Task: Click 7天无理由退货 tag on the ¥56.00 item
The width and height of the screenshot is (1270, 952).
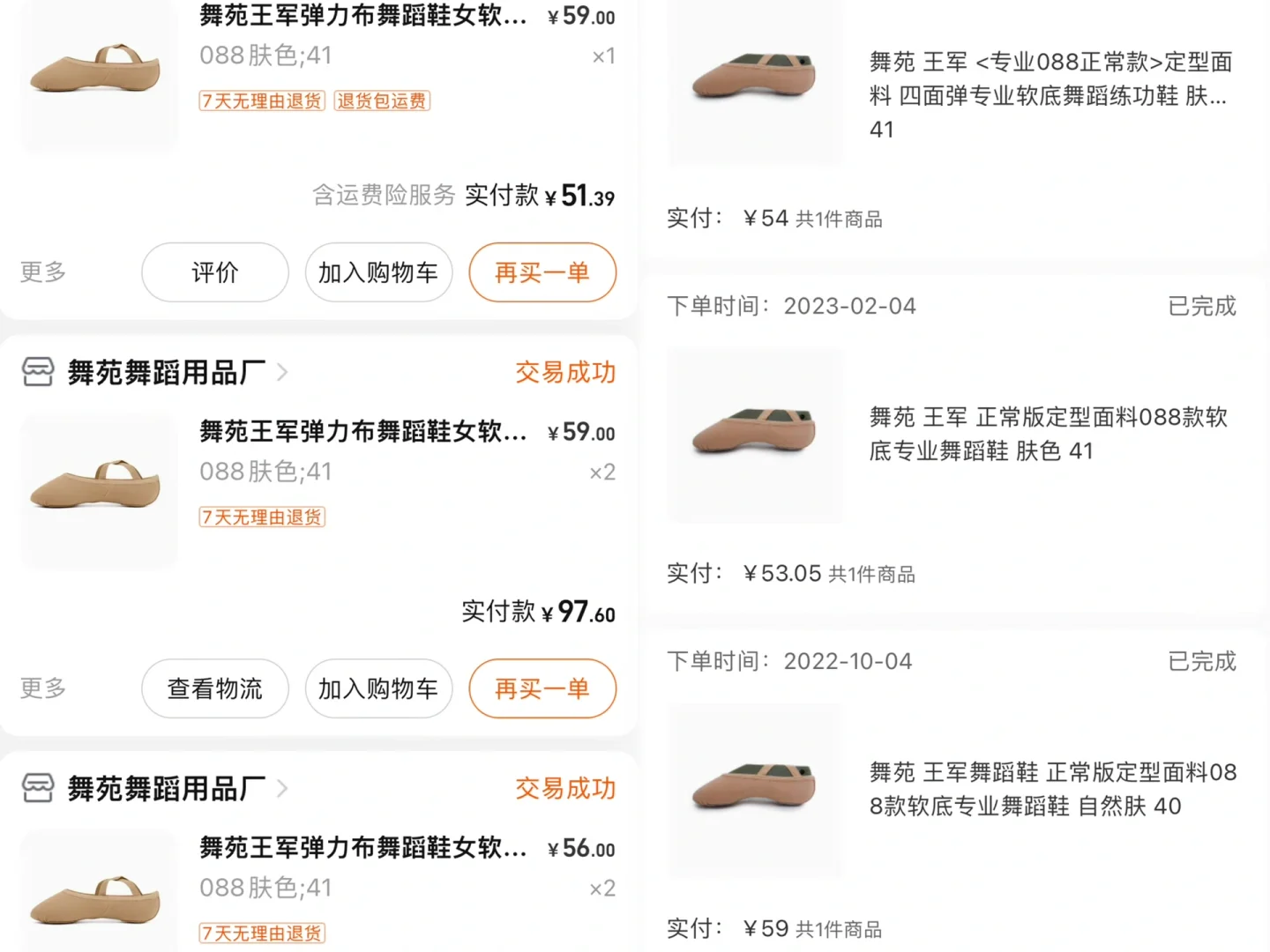Action: (262, 933)
